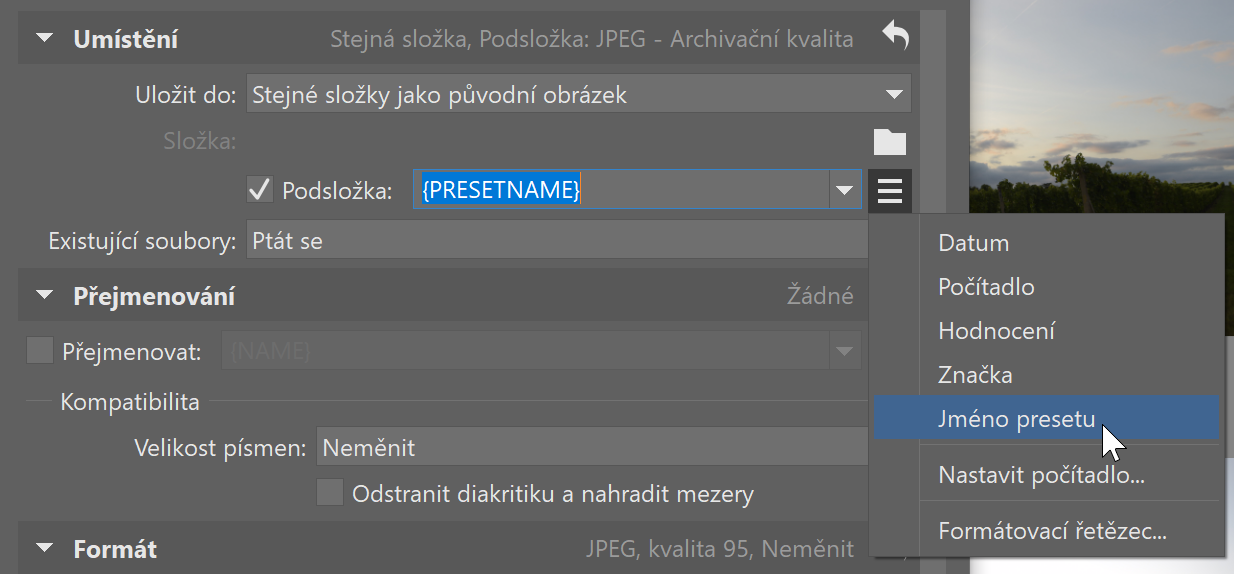Expand the Formát section
Viewport: 1234px width, 574px height.
pos(45,549)
